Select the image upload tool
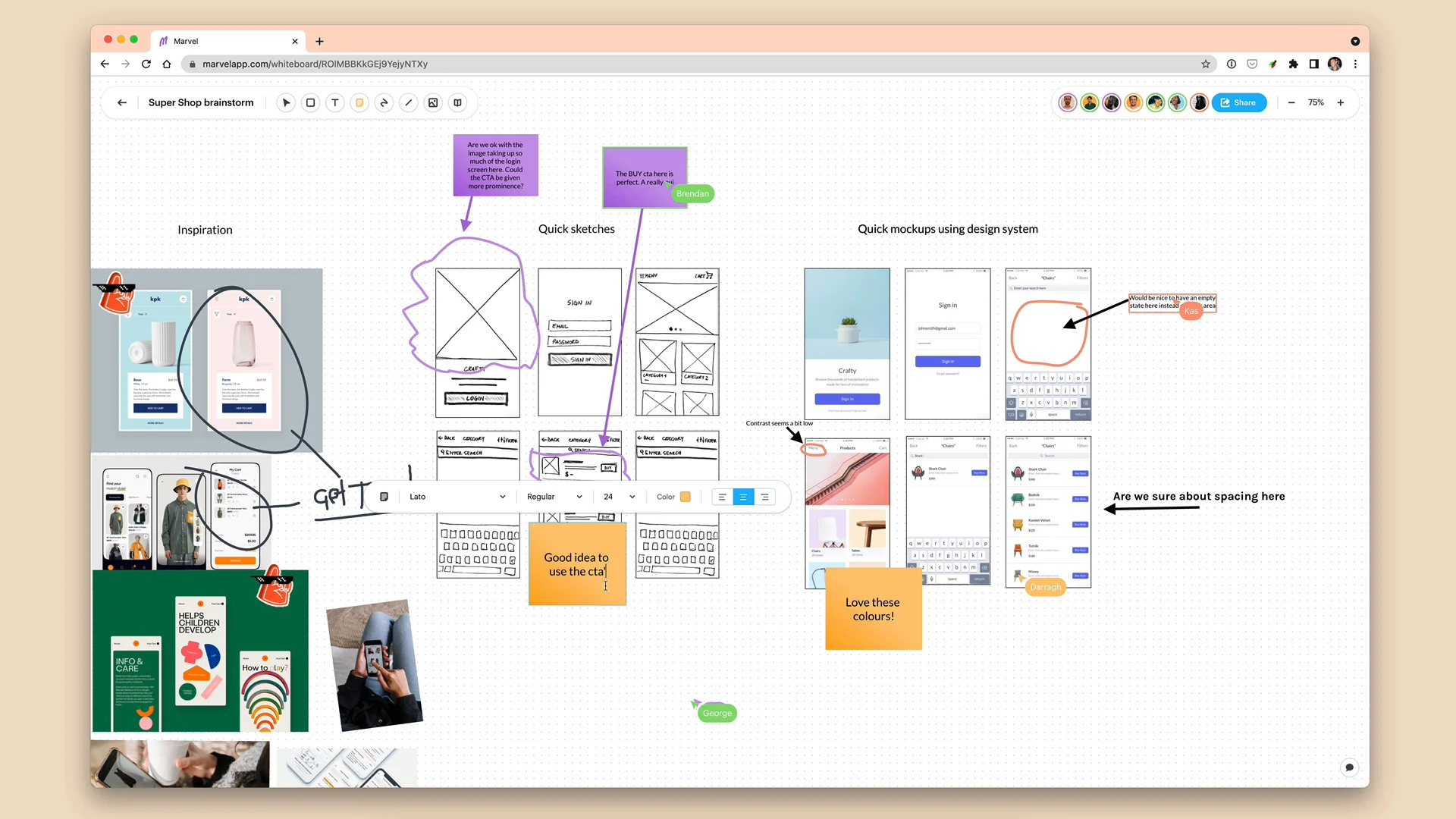Image resolution: width=1456 pixels, height=819 pixels. pyautogui.click(x=433, y=102)
